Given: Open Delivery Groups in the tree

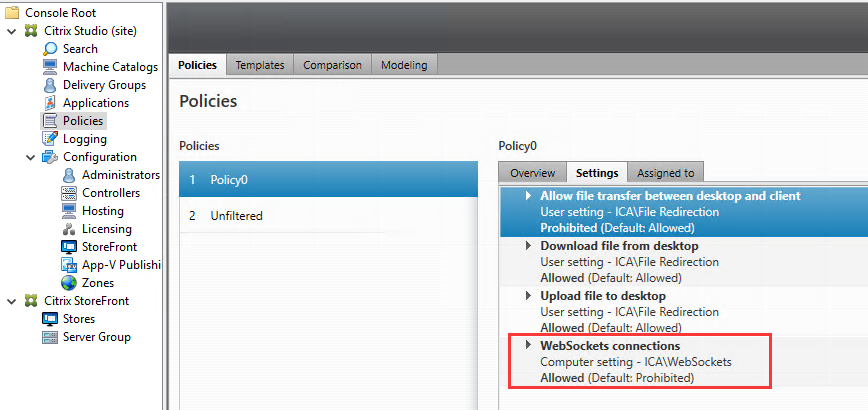Looking at the screenshot, I should 104,85.
